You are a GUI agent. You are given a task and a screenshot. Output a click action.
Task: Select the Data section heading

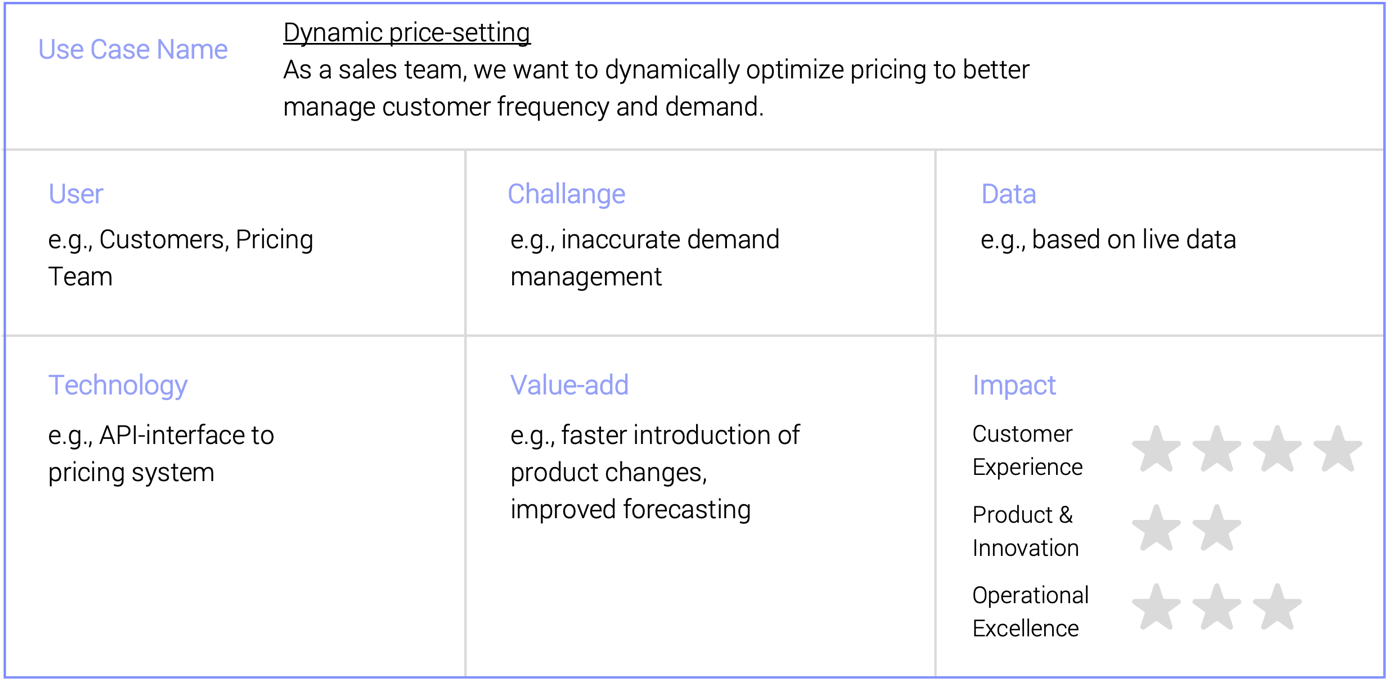click(x=1008, y=194)
